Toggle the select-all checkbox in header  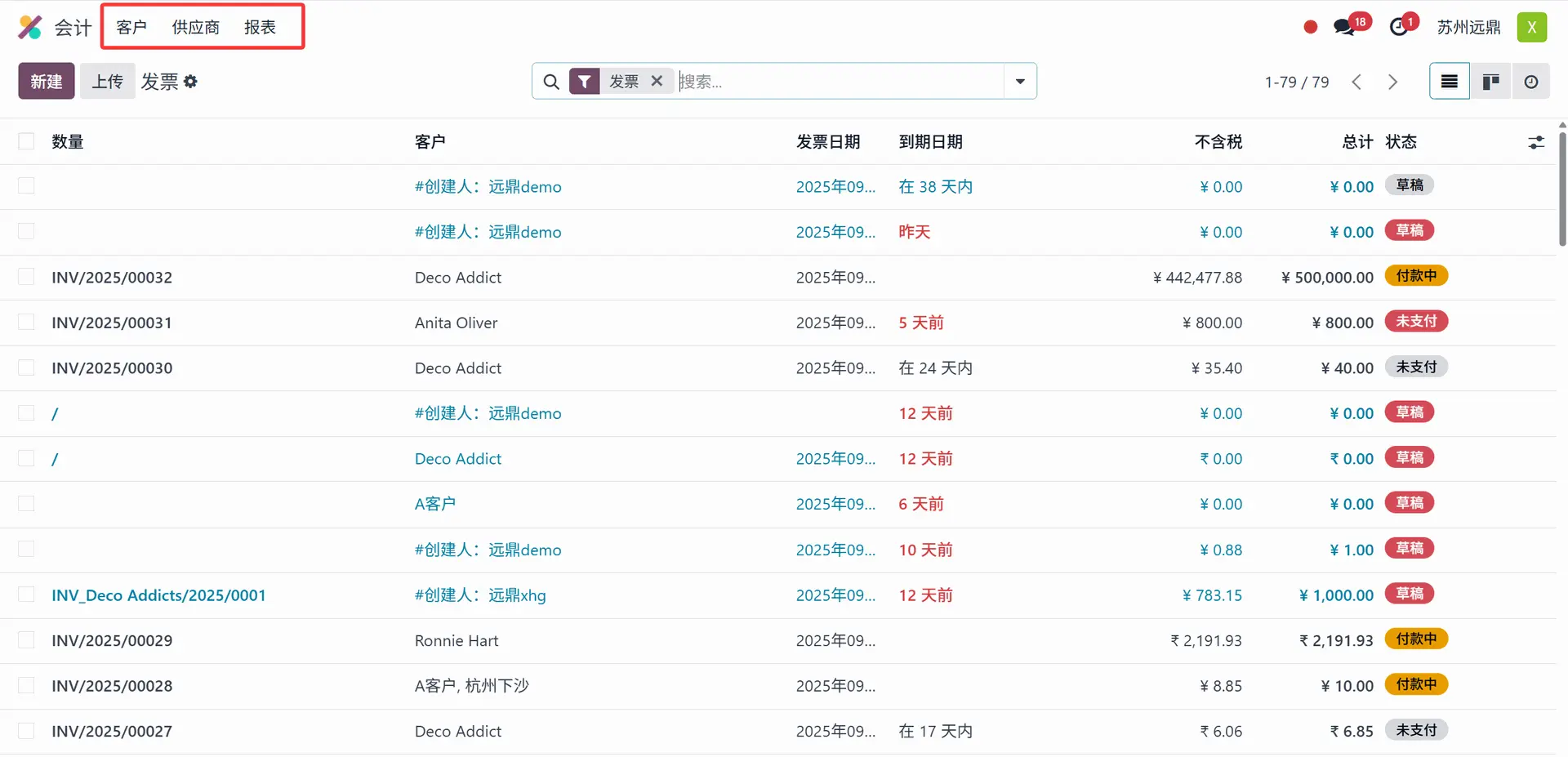click(26, 141)
